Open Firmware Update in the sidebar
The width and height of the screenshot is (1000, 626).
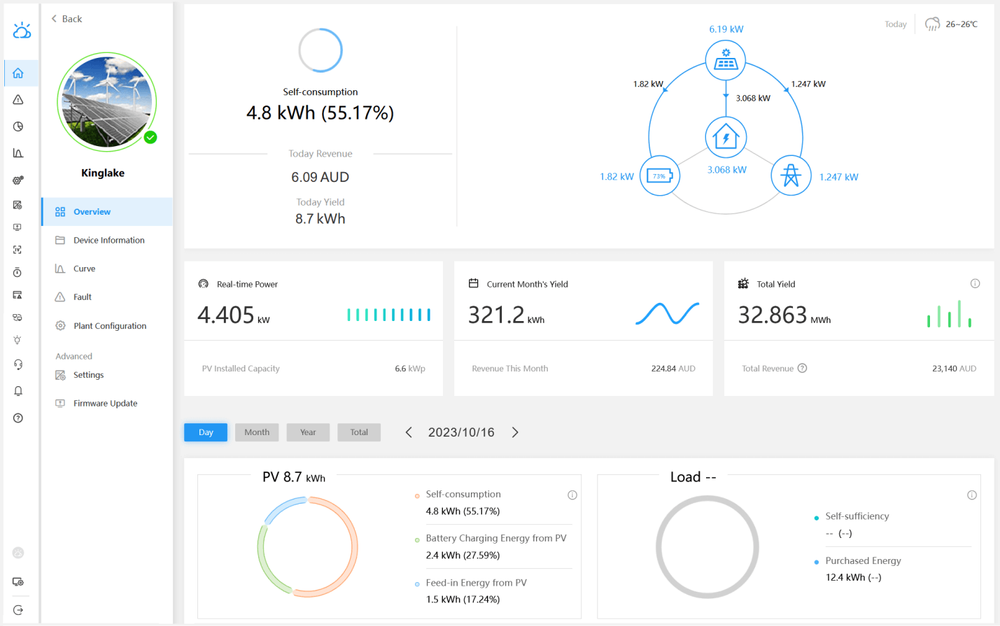point(104,403)
